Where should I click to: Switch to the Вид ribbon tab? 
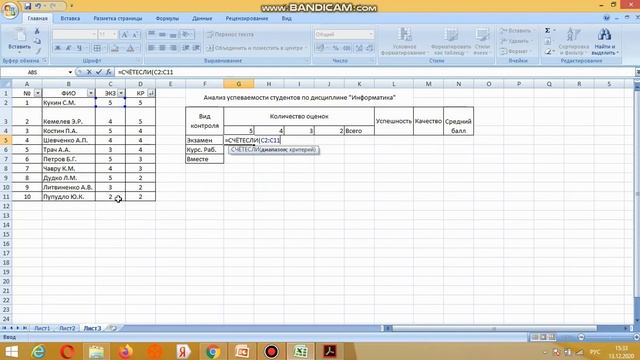tap(287, 18)
